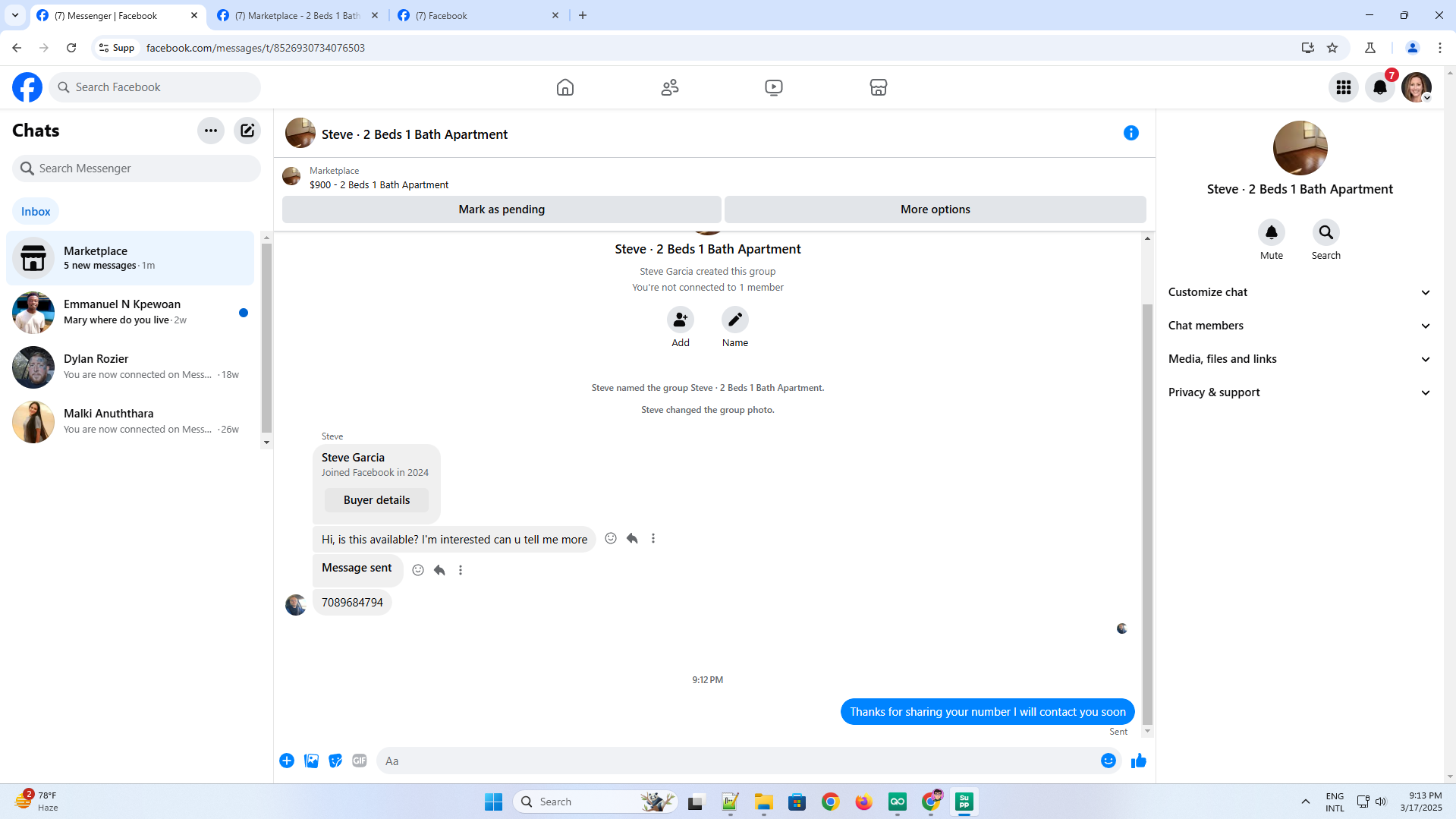Open the account profile picture menu

coord(1417,87)
